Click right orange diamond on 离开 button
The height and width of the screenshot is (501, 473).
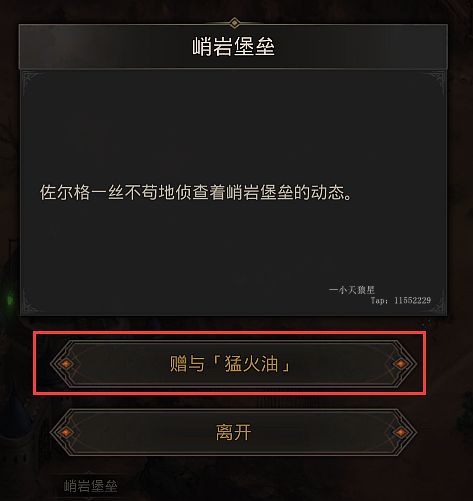click(x=400, y=432)
